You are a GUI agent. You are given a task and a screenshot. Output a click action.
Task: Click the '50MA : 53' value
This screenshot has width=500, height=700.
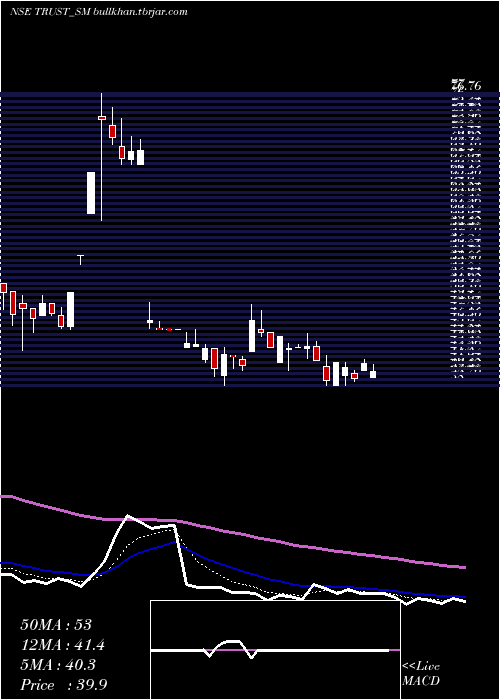tap(56, 625)
